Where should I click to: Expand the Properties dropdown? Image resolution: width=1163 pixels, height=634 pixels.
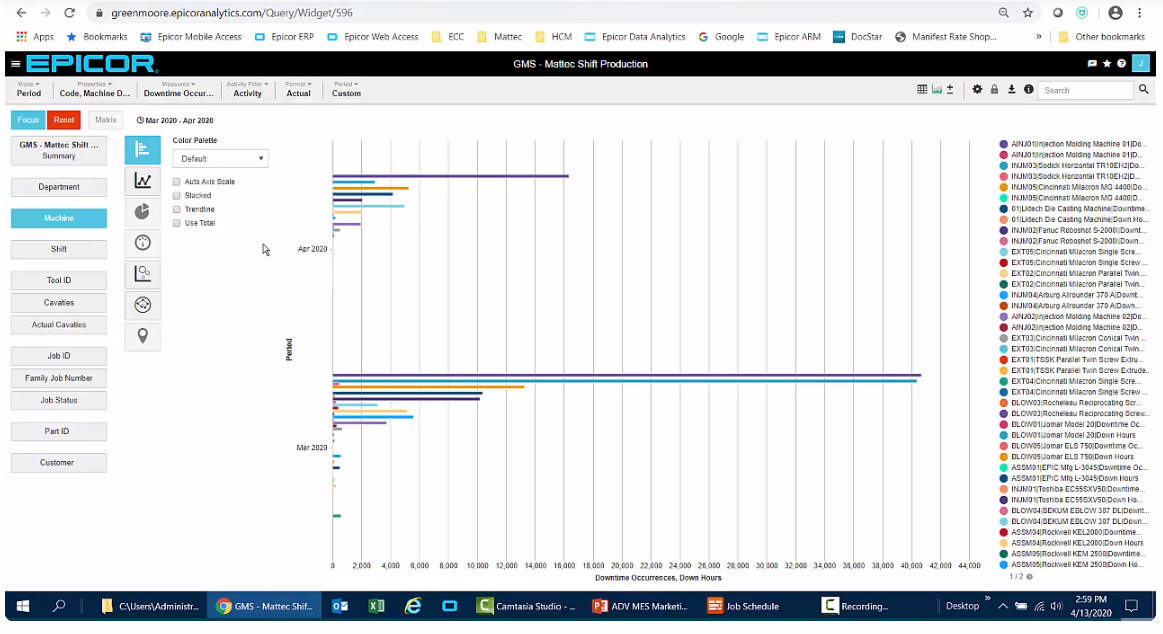[x=94, y=89]
